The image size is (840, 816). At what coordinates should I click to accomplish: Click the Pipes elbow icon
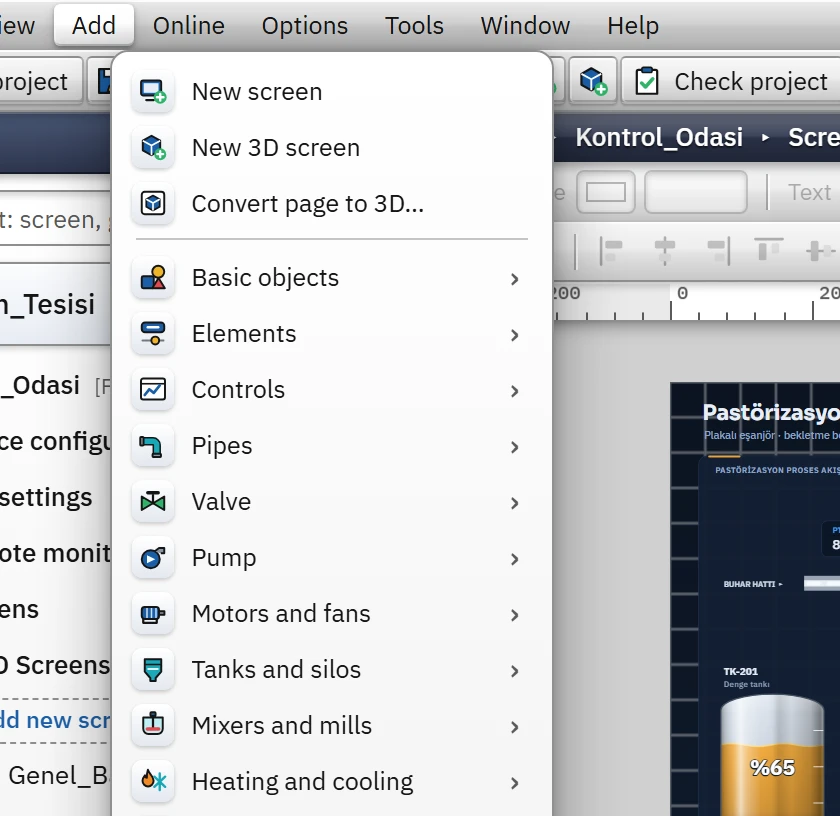tap(153, 445)
